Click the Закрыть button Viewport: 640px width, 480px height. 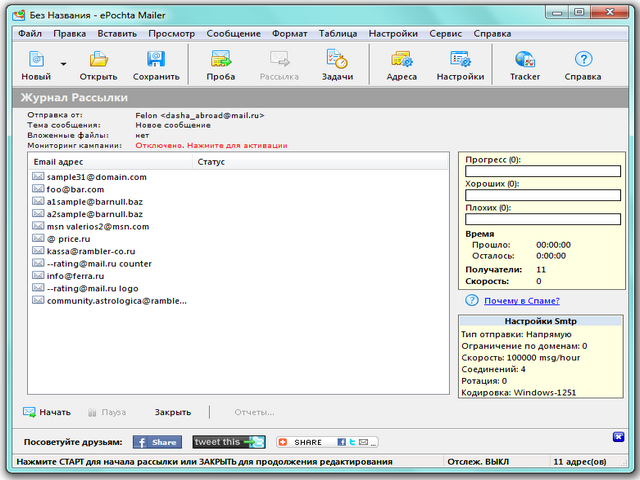coord(173,412)
